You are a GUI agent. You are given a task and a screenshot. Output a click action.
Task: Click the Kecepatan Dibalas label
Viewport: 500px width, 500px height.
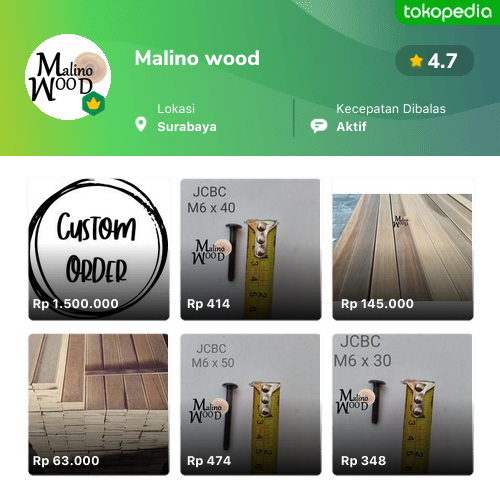(391, 109)
